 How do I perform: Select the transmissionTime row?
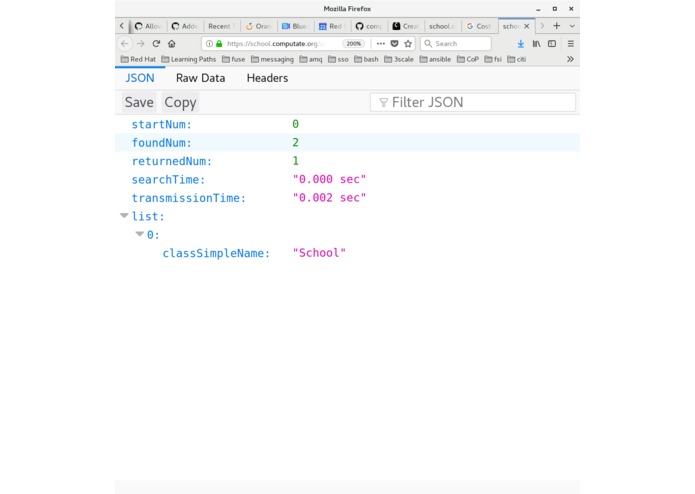point(348,198)
